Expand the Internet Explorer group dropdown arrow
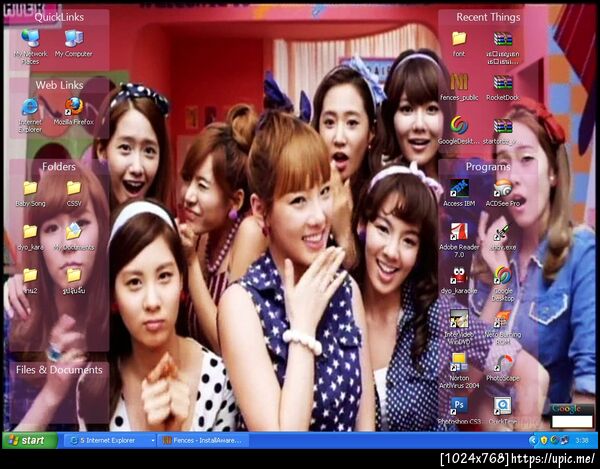Viewport: 600px width, 469px height. (153, 441)
